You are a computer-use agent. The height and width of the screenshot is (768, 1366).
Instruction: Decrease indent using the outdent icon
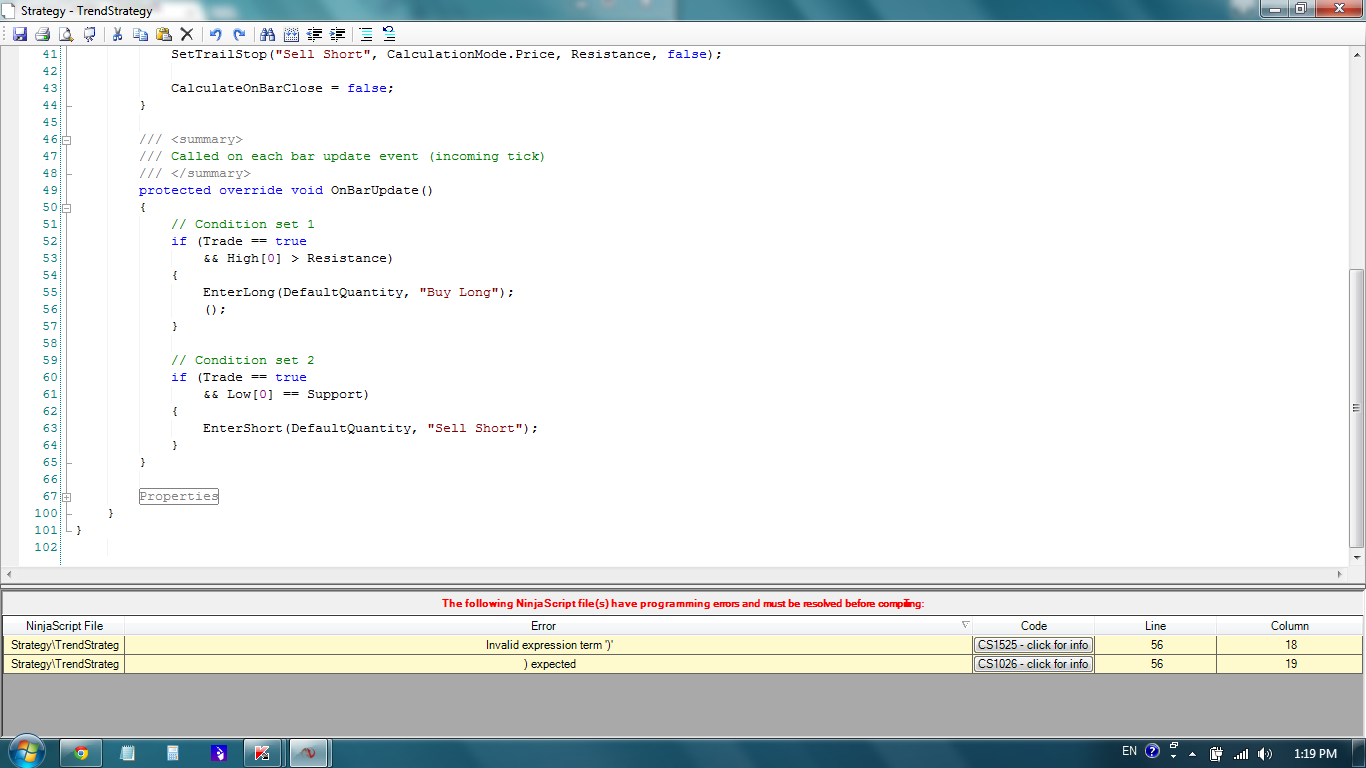click(314, 34)
